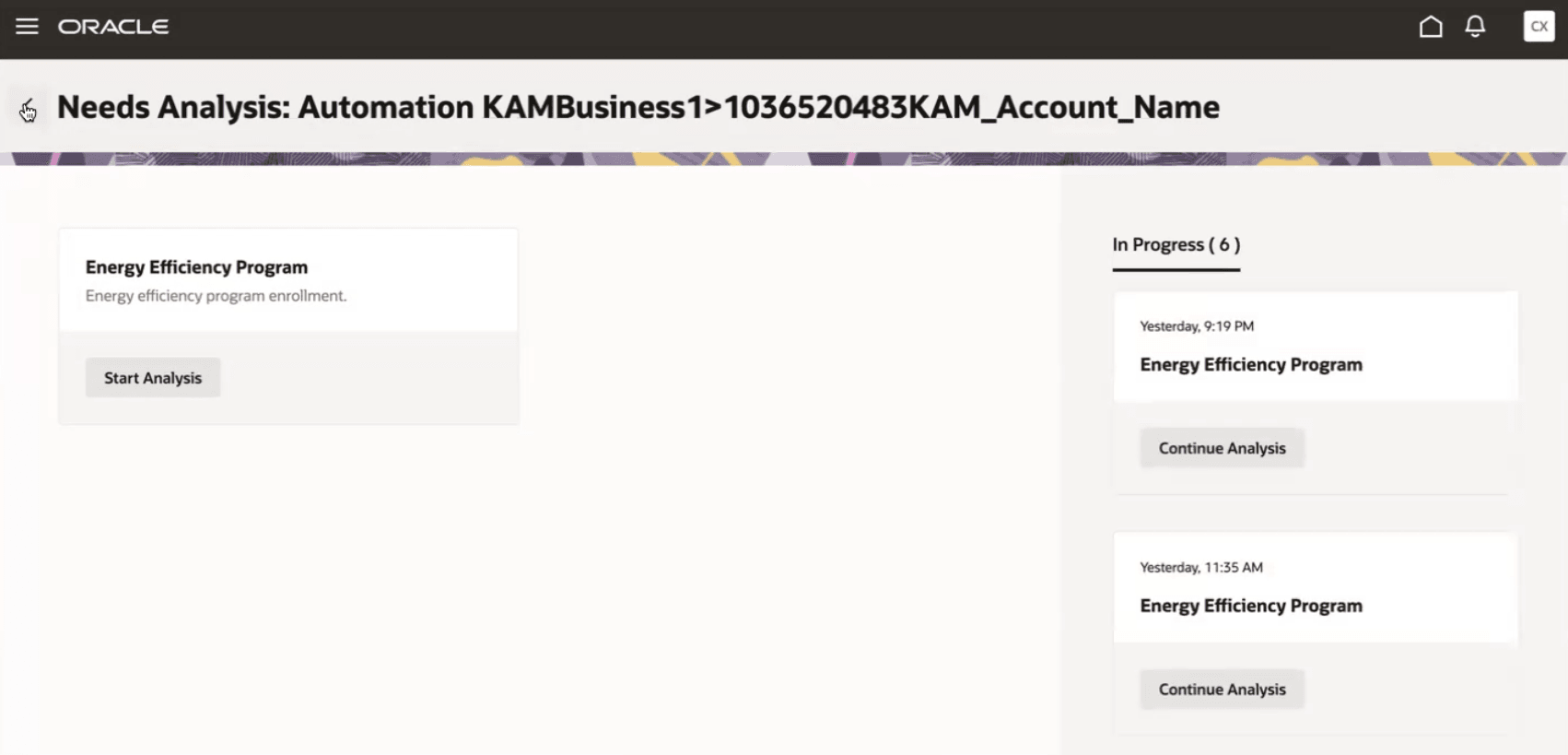The width and height of the screenshot is (1568, 755).
Task: Open the CX user avatar menu
Action: 1539,27
